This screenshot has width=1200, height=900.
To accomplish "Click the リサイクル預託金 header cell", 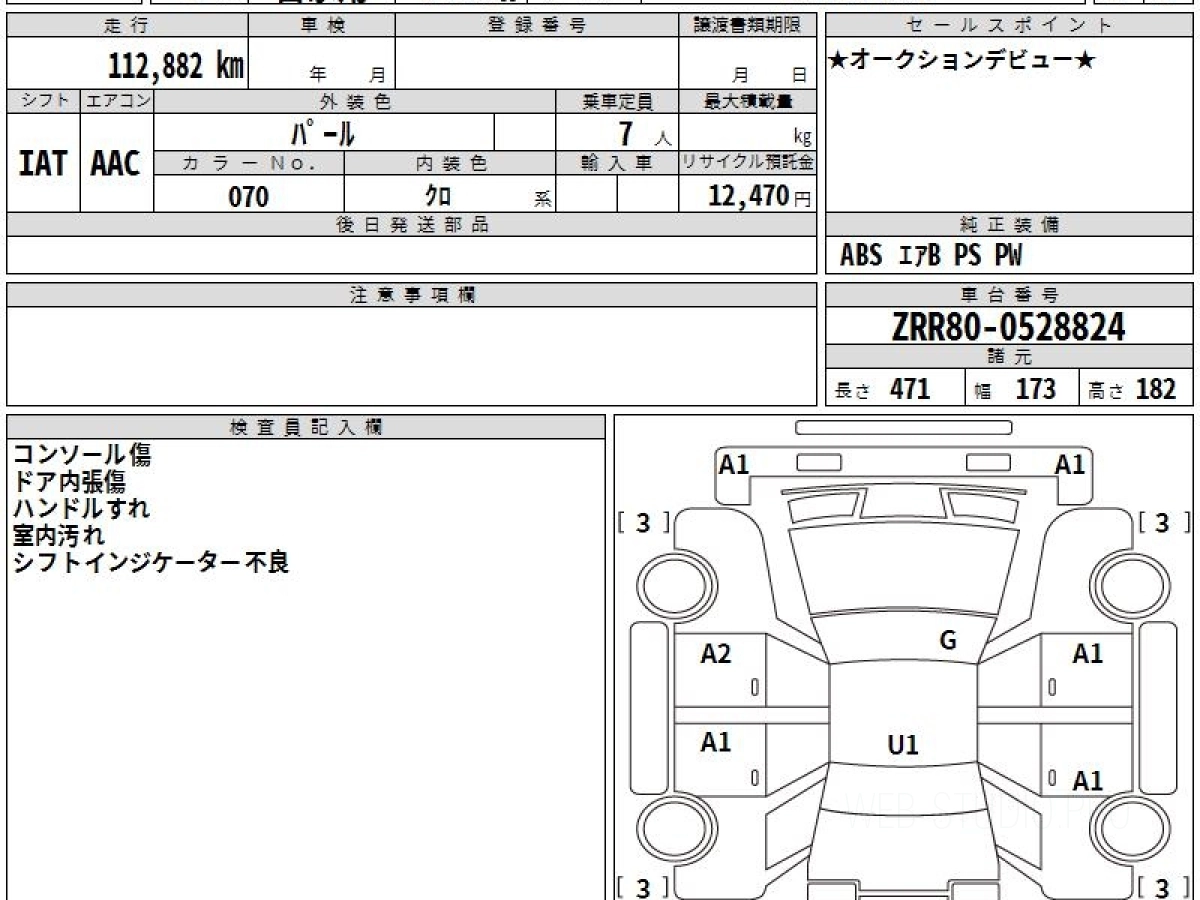I will click(x=747, y=163).
